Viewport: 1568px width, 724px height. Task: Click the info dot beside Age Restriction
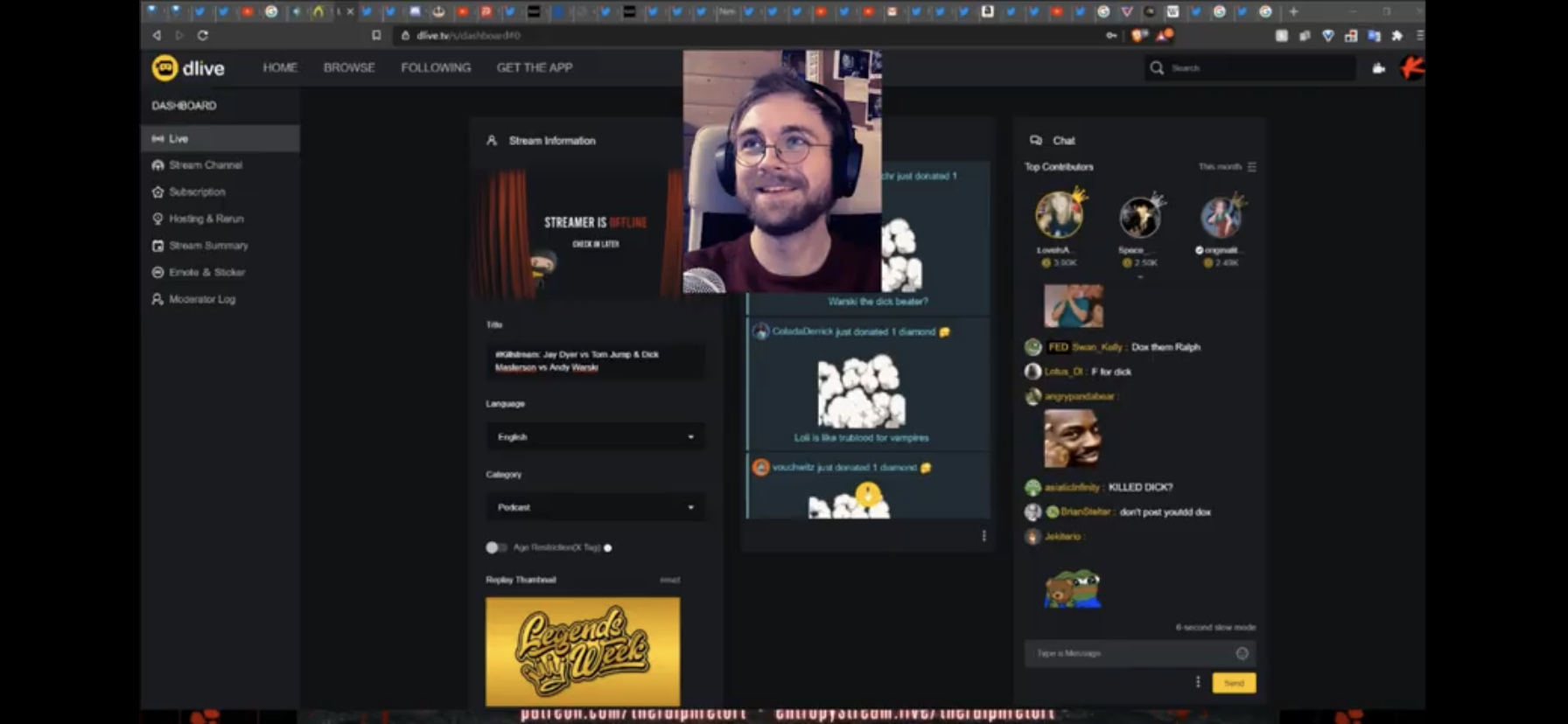coord(608,548)
